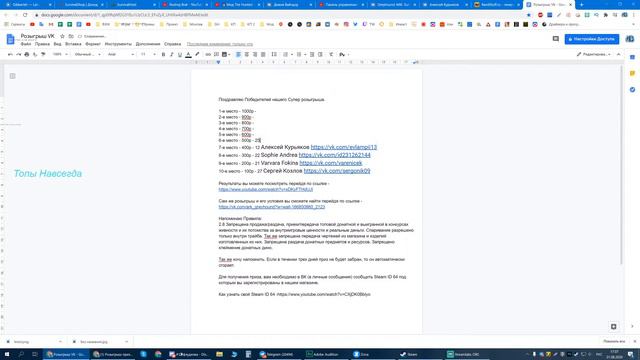Open the Windows Start menu
Image resolution: width=640 pixels, height=360 pixels.
point(7,354)
